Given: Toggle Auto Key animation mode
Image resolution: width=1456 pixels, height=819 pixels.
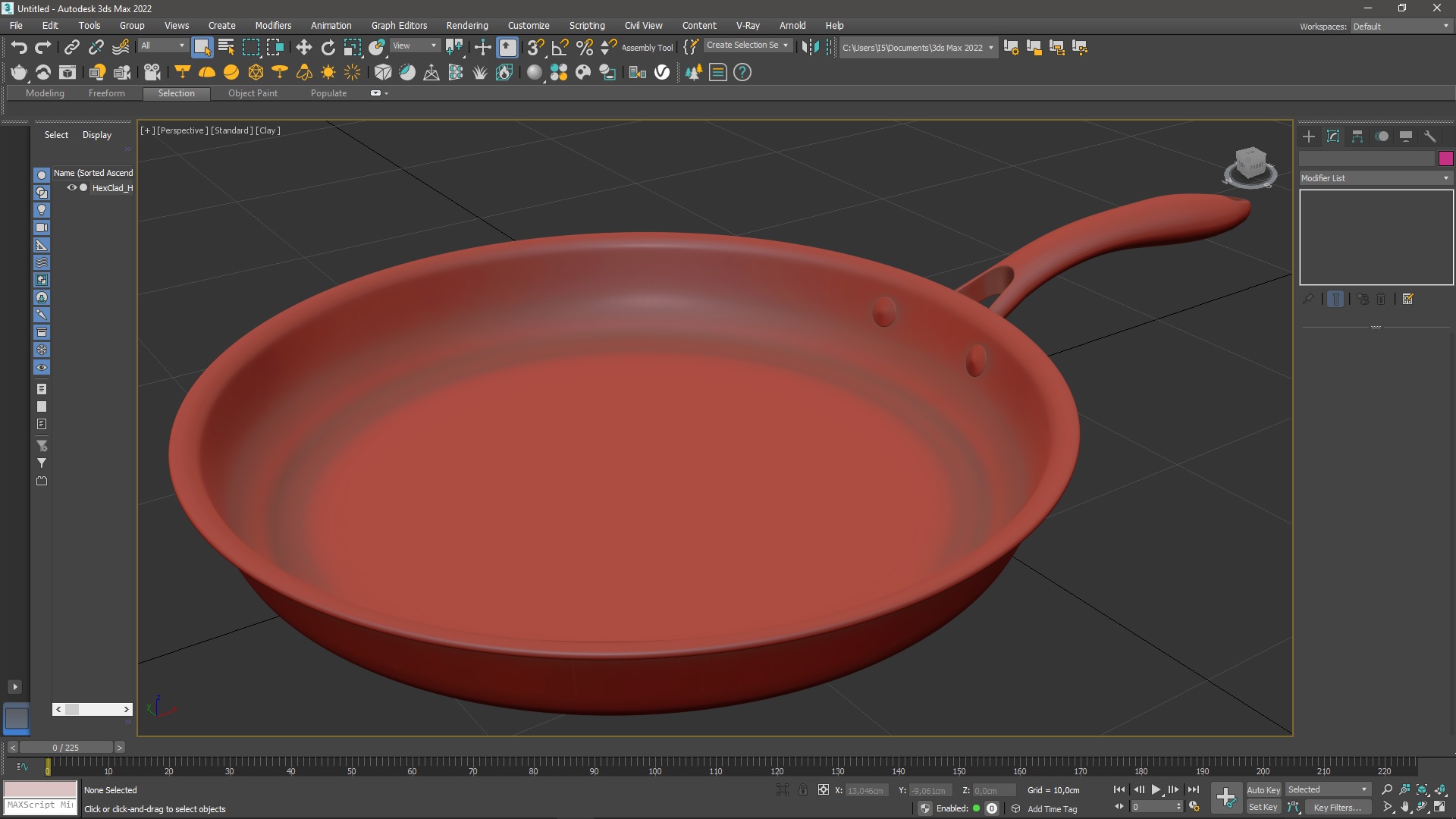Looking at the screenshot, I should [1263, 790].
